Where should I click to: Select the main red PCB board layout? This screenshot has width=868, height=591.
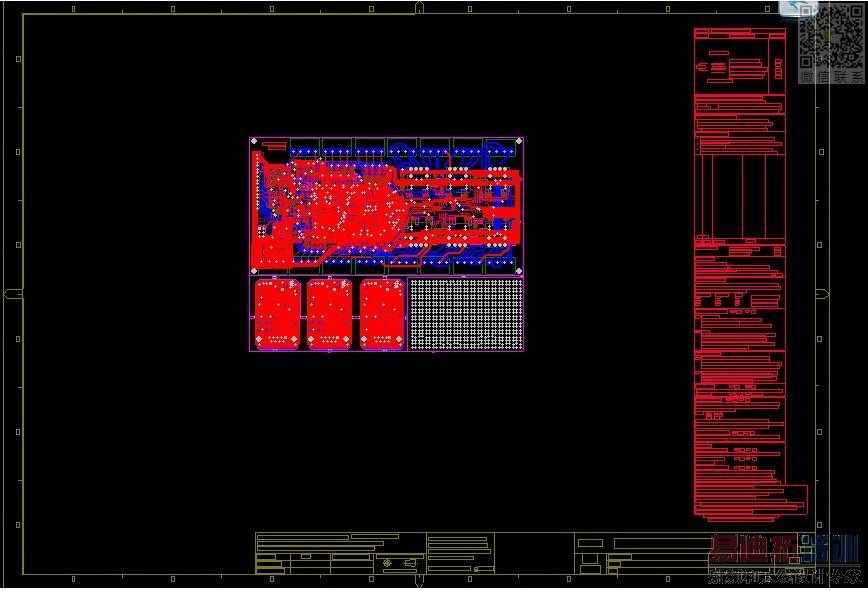tap(386, 205)
